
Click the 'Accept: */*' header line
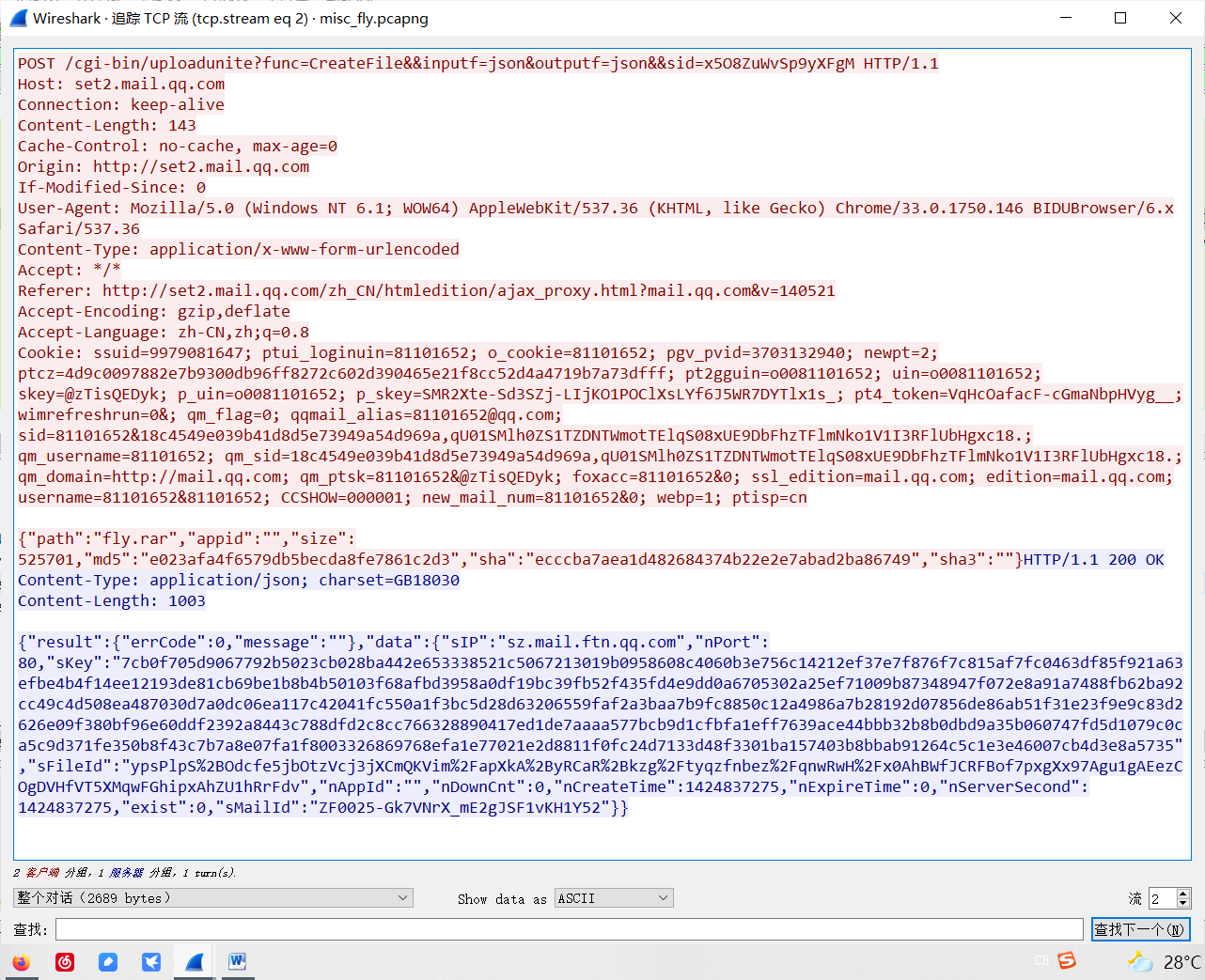70,270
